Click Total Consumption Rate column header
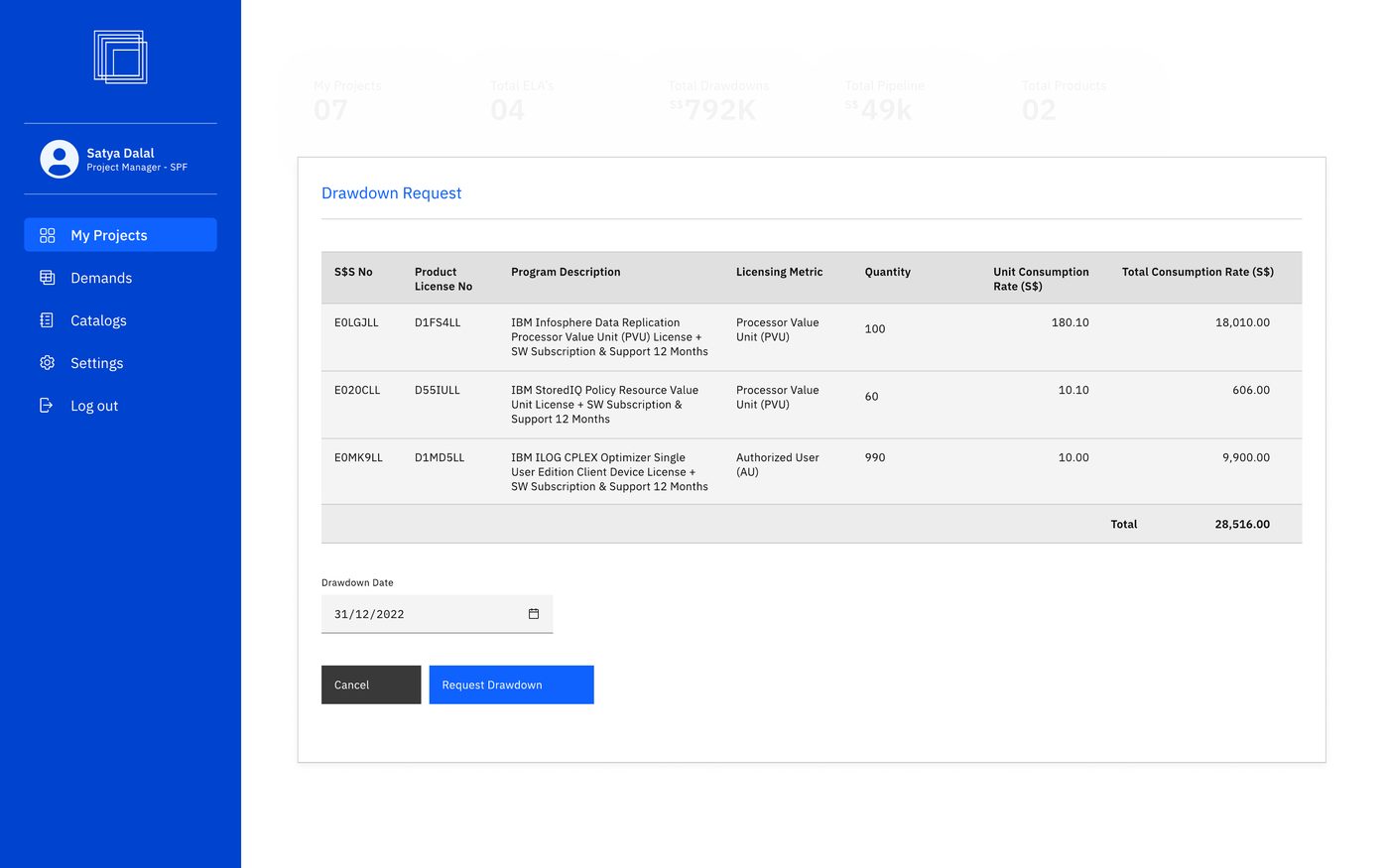The height and width of the screenshot is (868, 1389). 1198,272
